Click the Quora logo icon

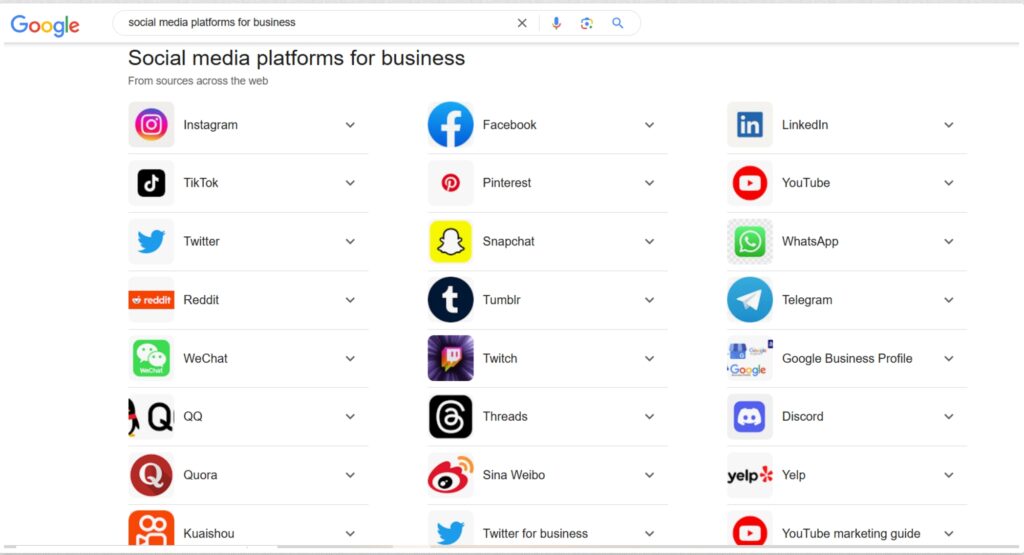pyautogui.click(x=151, y=475)
